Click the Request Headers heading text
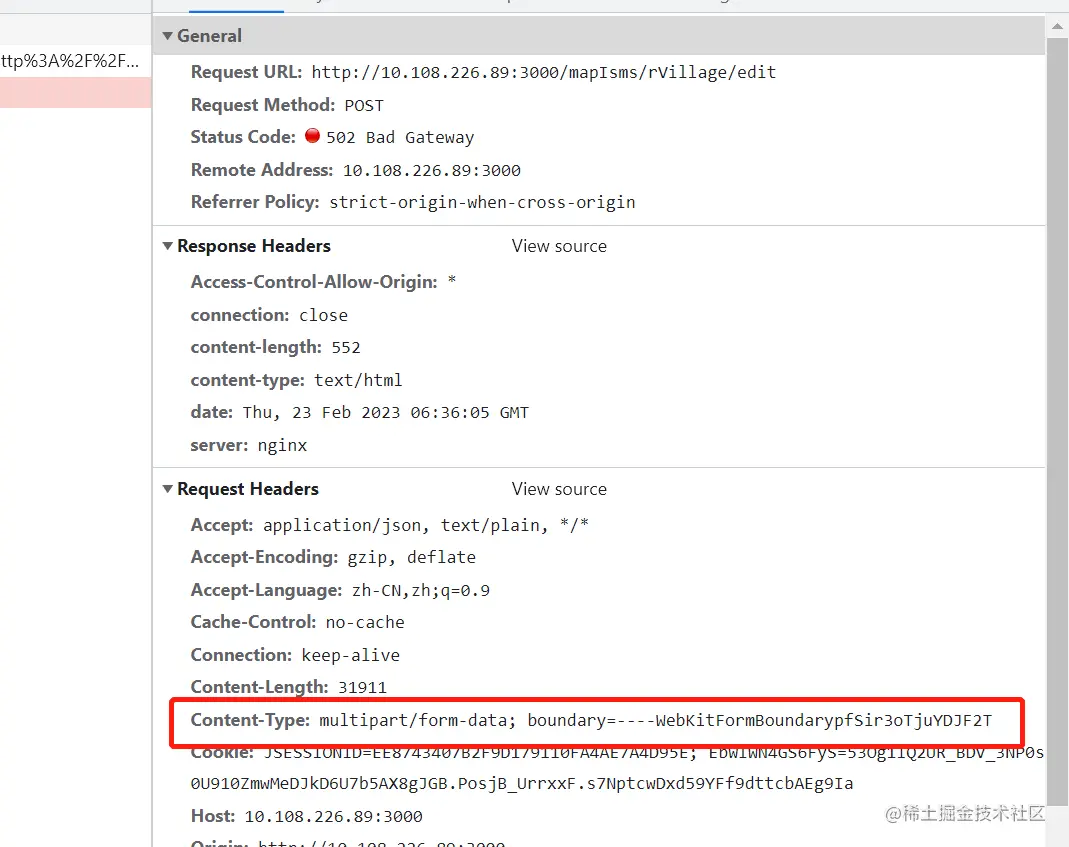 247,489
